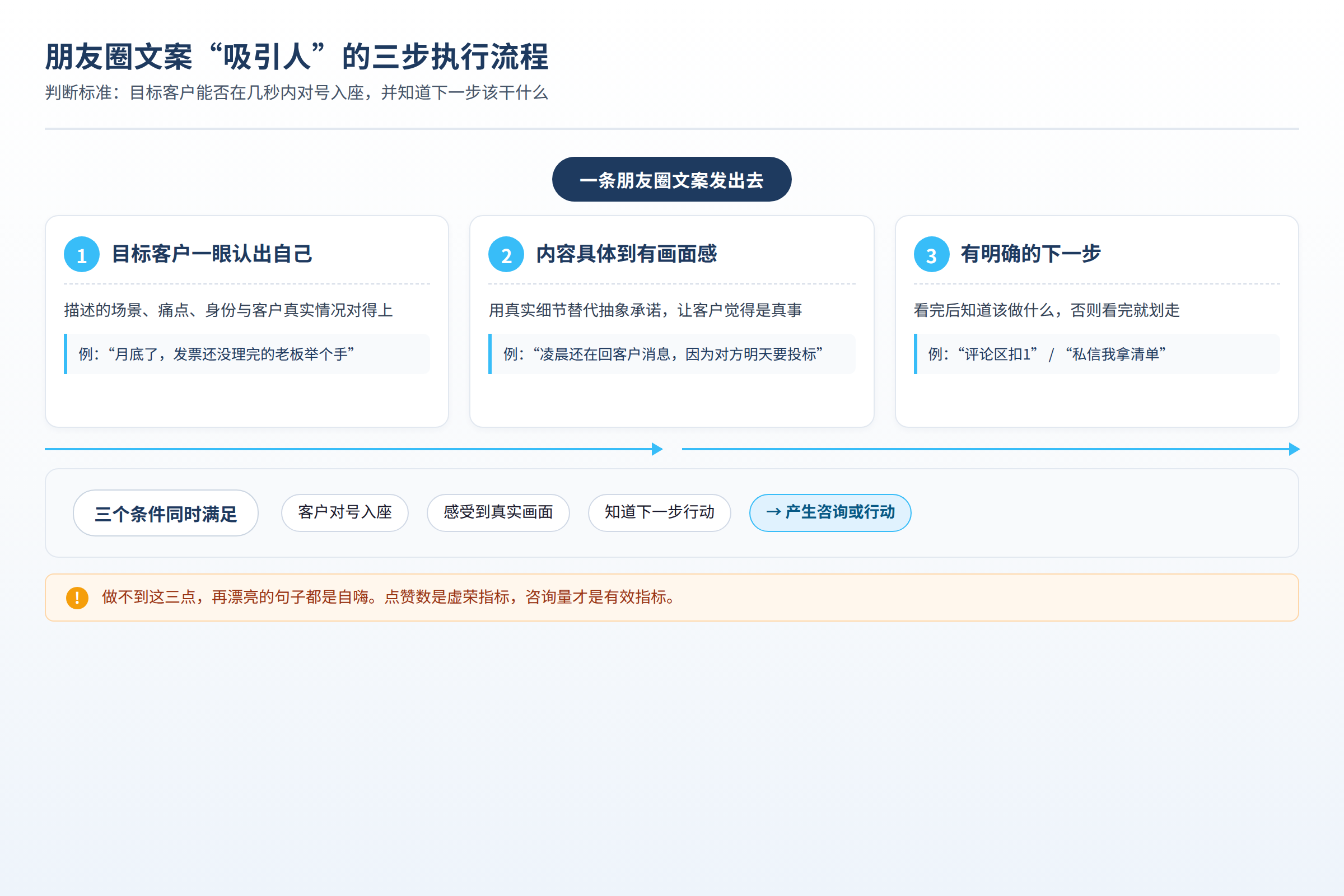This screenshot has height=896, width=1344.
Task: Select the '感受到真实画面' chip
Action: pyautogui.click(x=498, y=512)
